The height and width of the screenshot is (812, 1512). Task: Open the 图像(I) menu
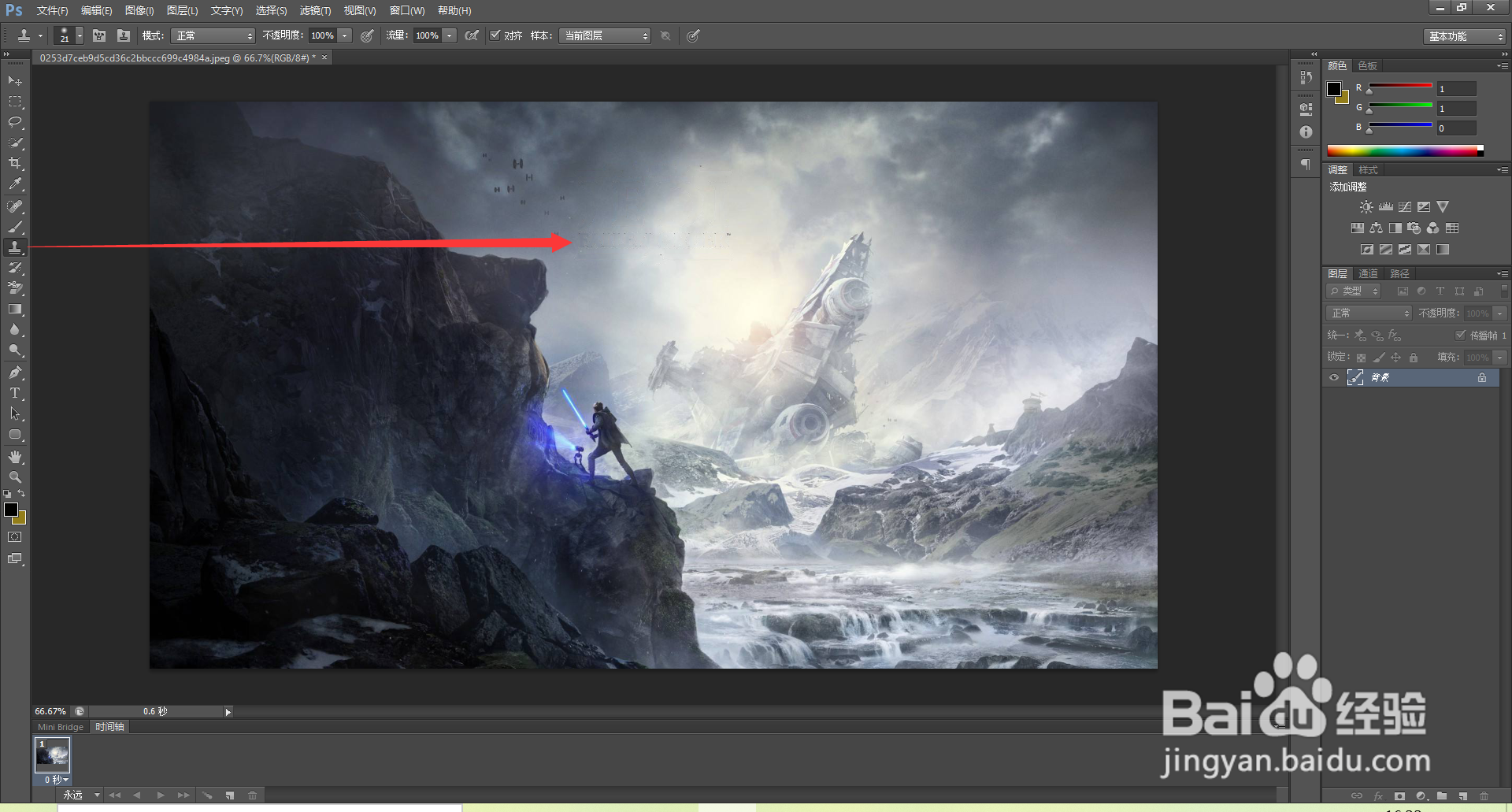click(x=139, y=11)
